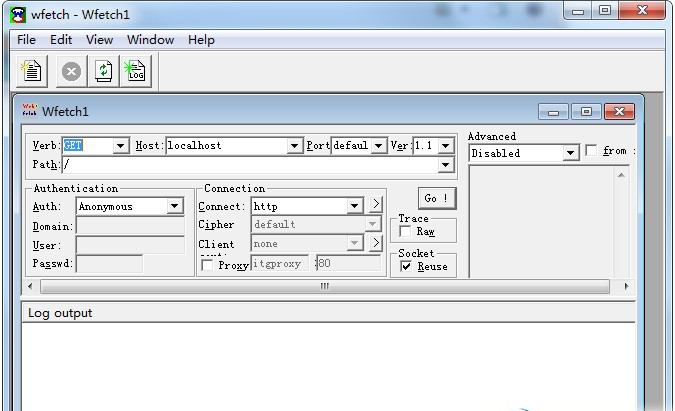
Task: Click the Advanced text list area
Action: tap(541, 222)
